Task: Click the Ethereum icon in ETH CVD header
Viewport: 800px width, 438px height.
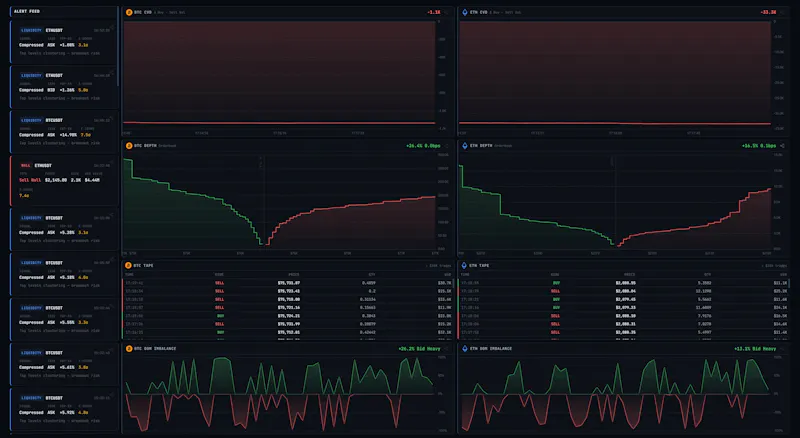Action: pyautogui.click(x=465, y=12)
